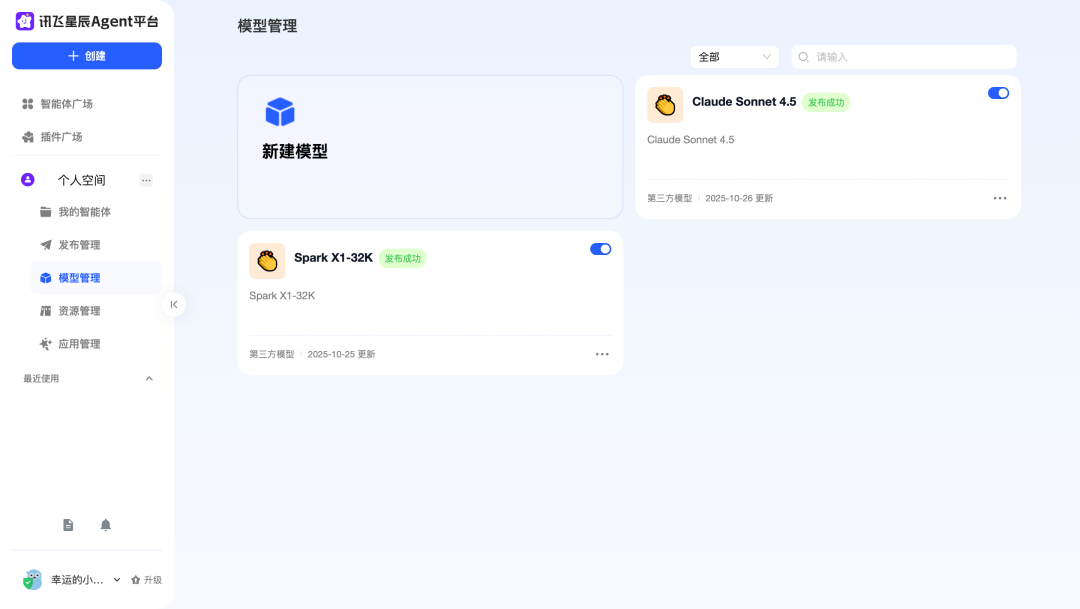Click 第三方模型 label on the Spark card

point(271,354)
